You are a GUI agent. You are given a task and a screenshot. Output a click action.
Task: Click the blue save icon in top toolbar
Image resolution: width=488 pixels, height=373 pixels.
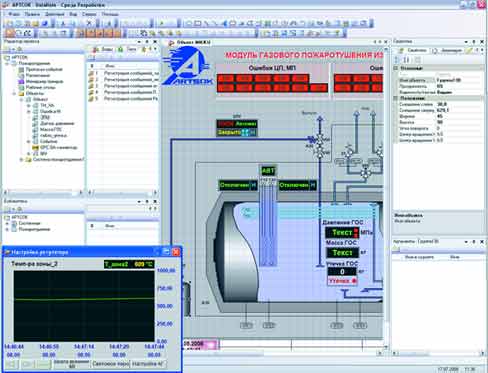(x=45, y=23)
